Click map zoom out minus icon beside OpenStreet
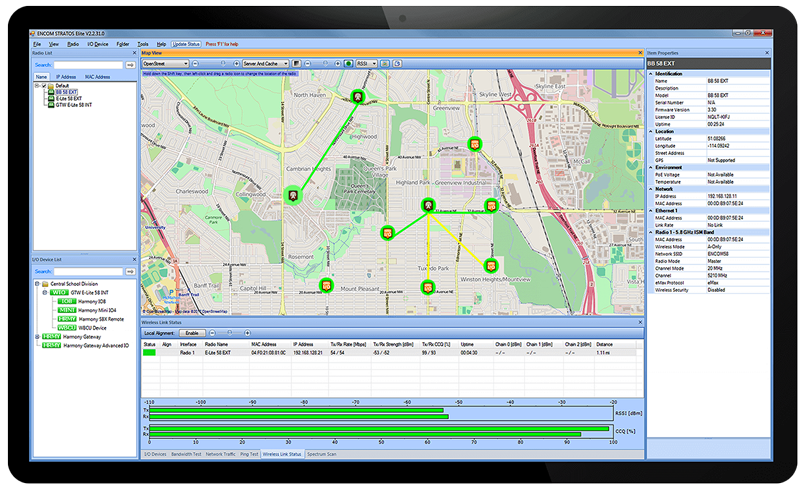This screenshot has height=494, width=800. 195,64
